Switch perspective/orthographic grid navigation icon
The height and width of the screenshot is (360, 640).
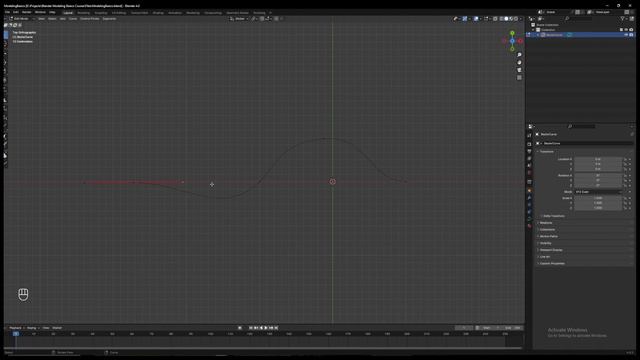[519, 78]
